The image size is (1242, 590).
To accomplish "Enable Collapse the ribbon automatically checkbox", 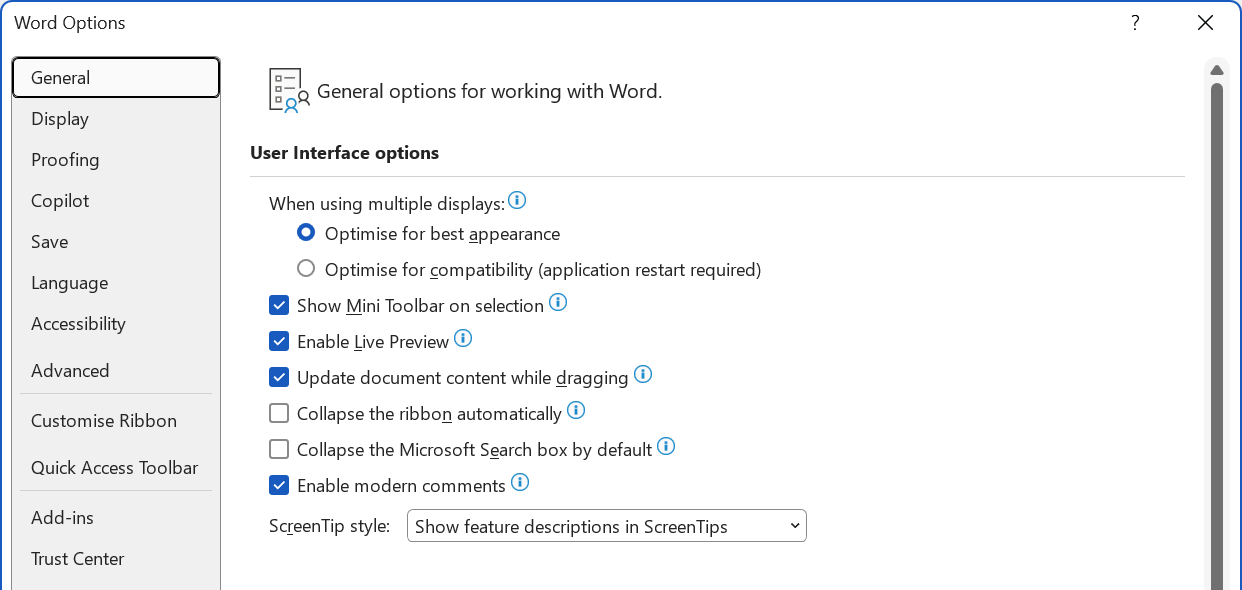I will [x=279, y=414].
